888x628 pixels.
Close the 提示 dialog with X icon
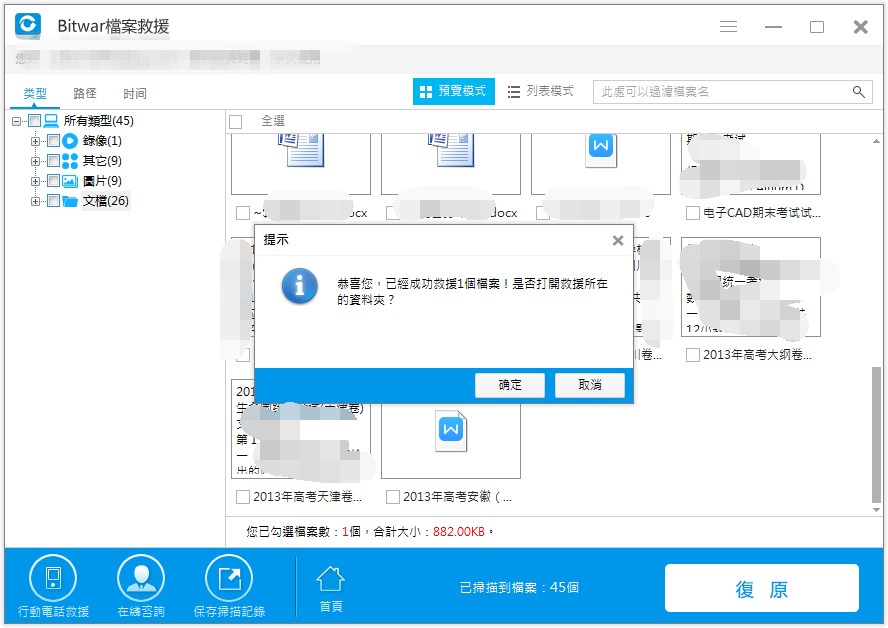pos(618,240)
